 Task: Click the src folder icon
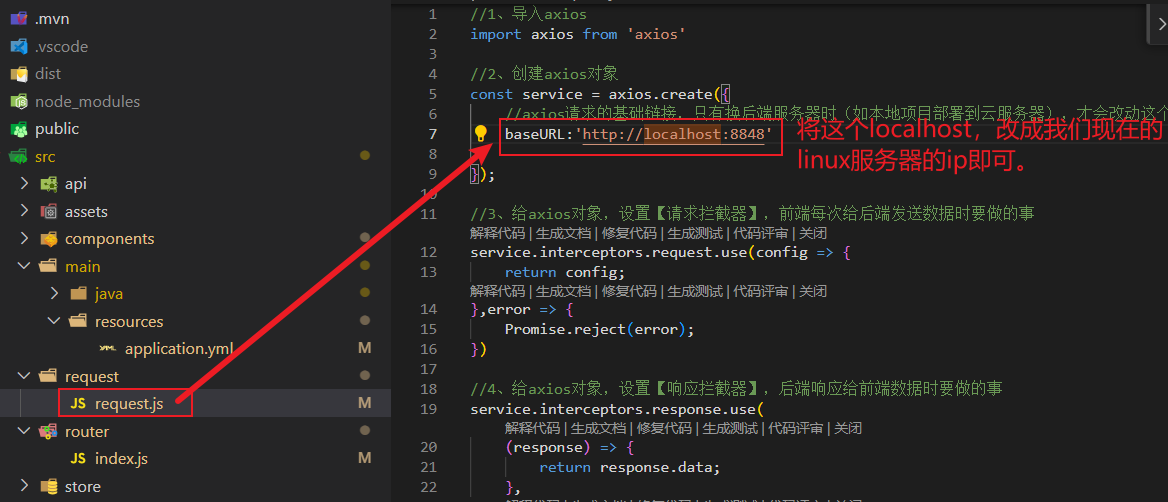coord(17,156)
